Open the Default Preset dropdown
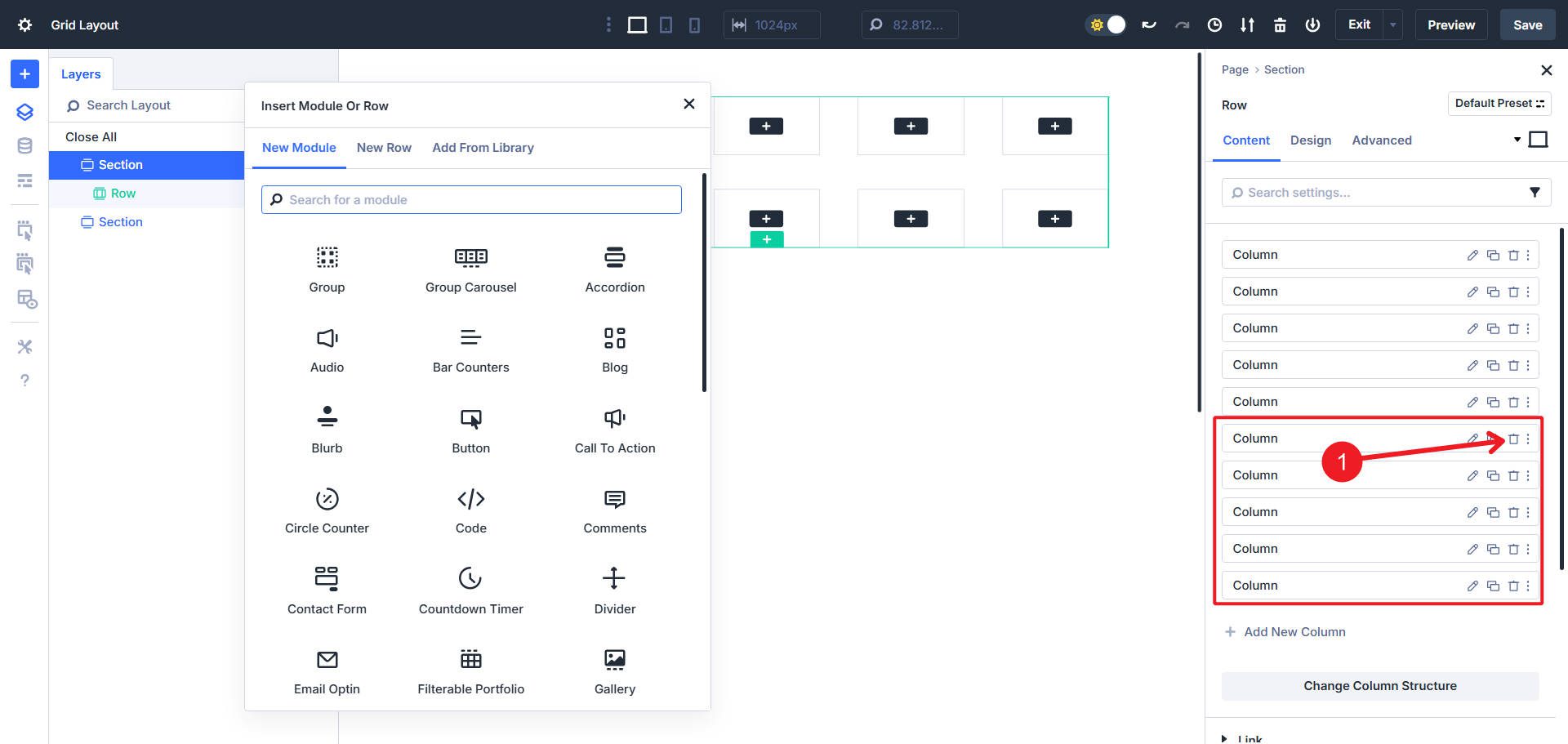This screenshot has width=1568, height=744. coord(1499,104)
